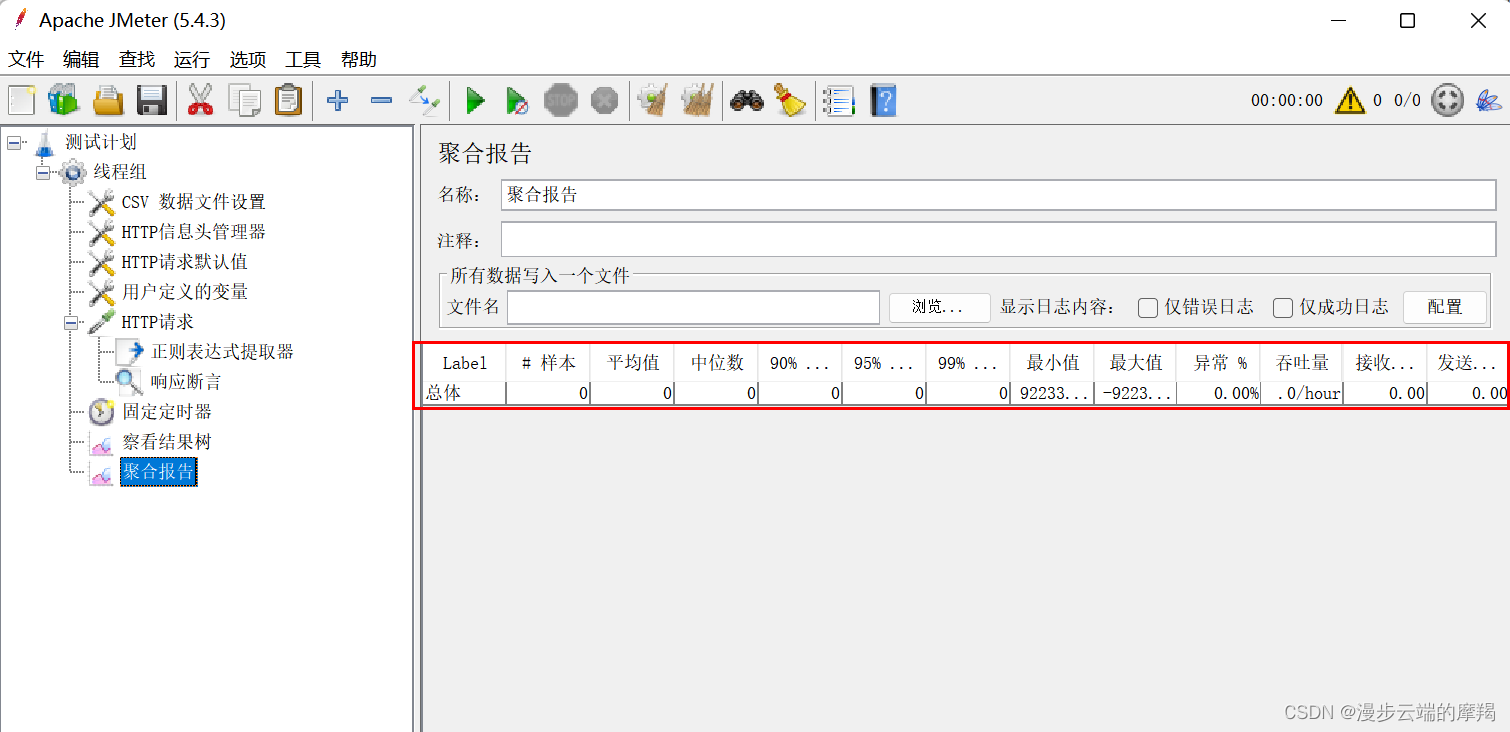Open the 编辑 menu

[x=81, y=60]
